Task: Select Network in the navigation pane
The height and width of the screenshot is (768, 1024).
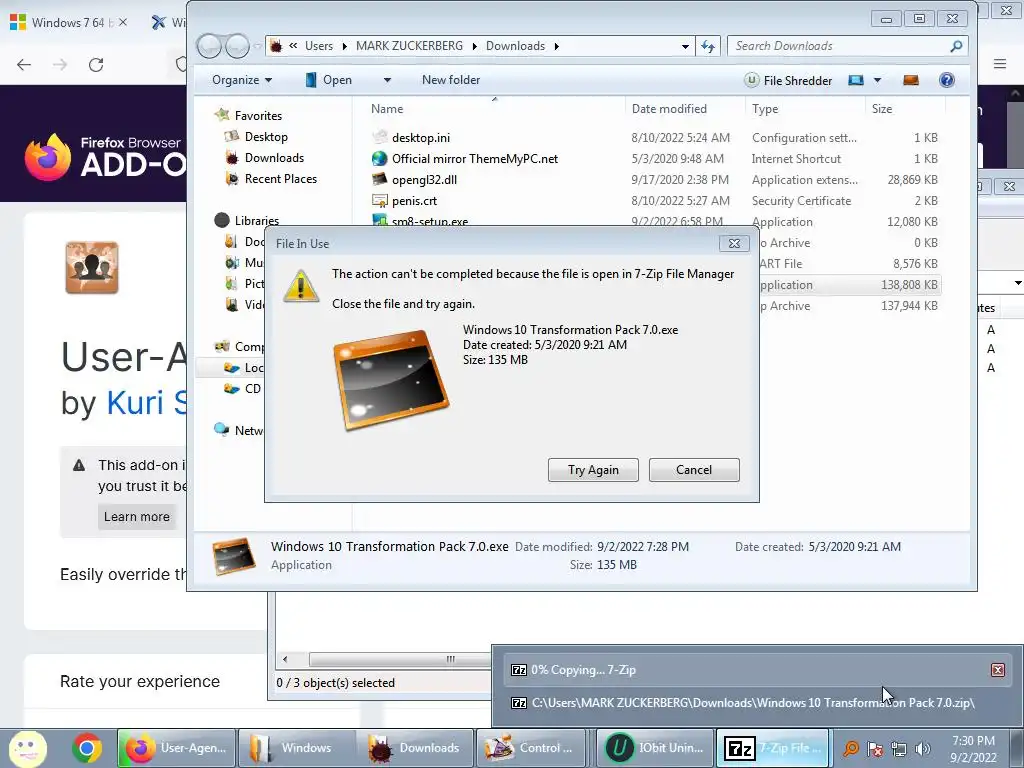Action: [x=239, y=430]
